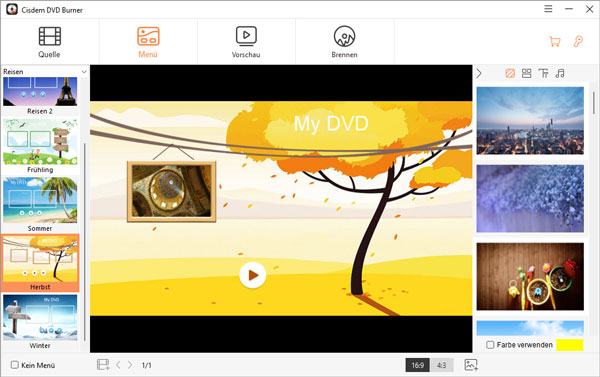Choose the city skyline background
This screenshot has height=377, width=600.
(x=530, y=121)
